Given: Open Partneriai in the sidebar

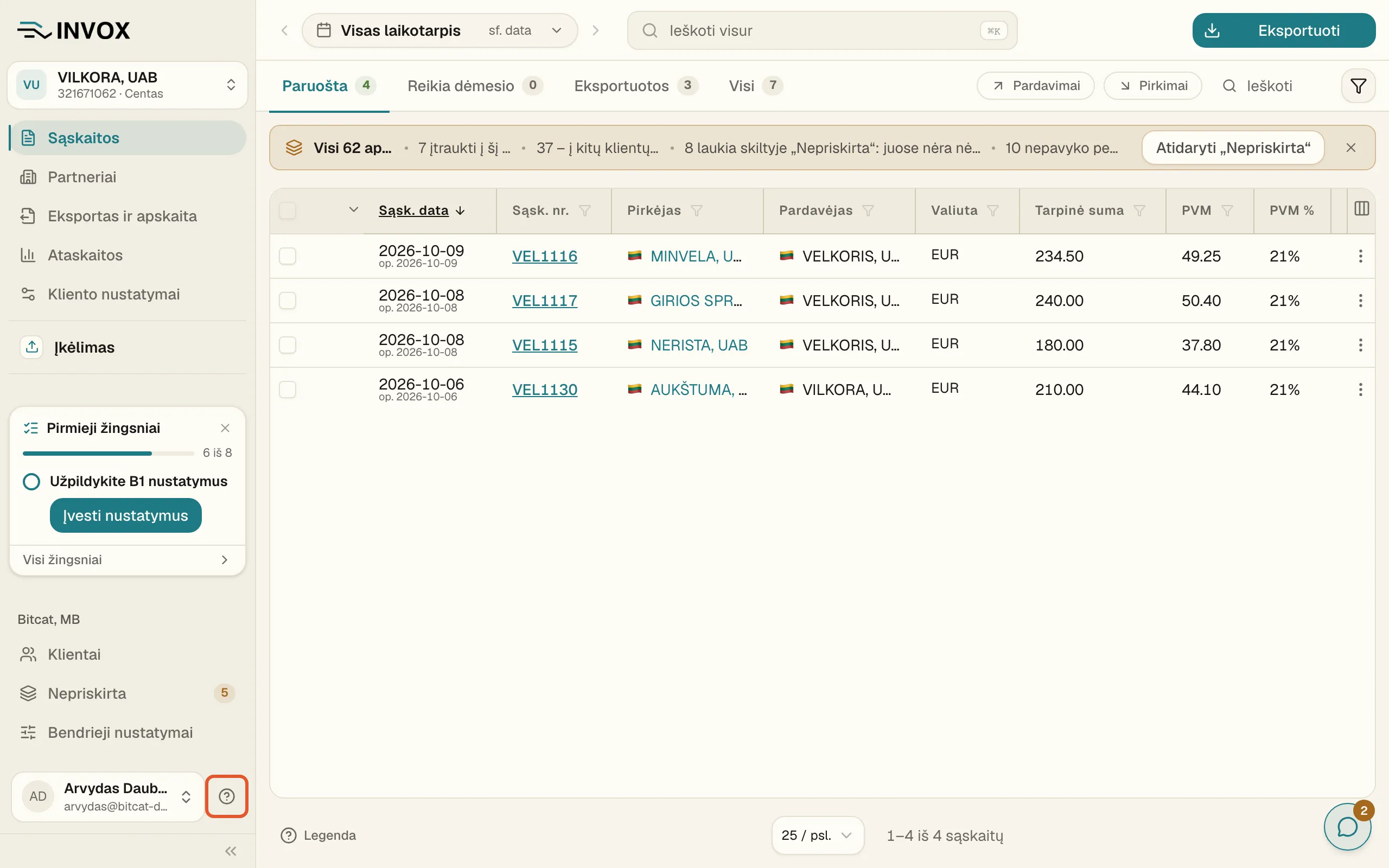Looking at the screenshot, I should (128, 177).
